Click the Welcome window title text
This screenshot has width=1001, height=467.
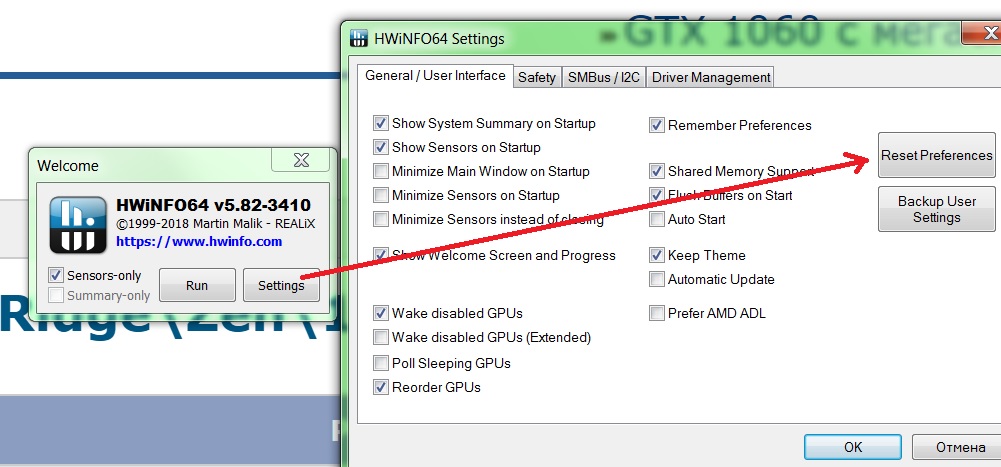coord(68,166)
